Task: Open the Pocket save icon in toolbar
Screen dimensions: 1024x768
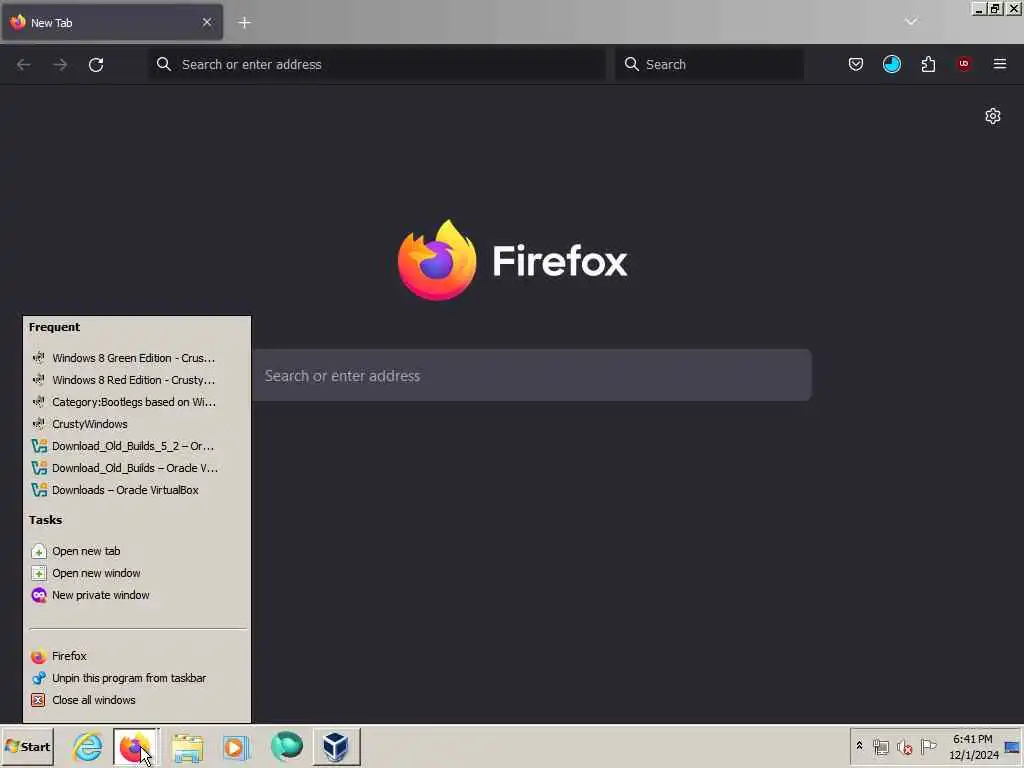Action: [x=856, y=64]
